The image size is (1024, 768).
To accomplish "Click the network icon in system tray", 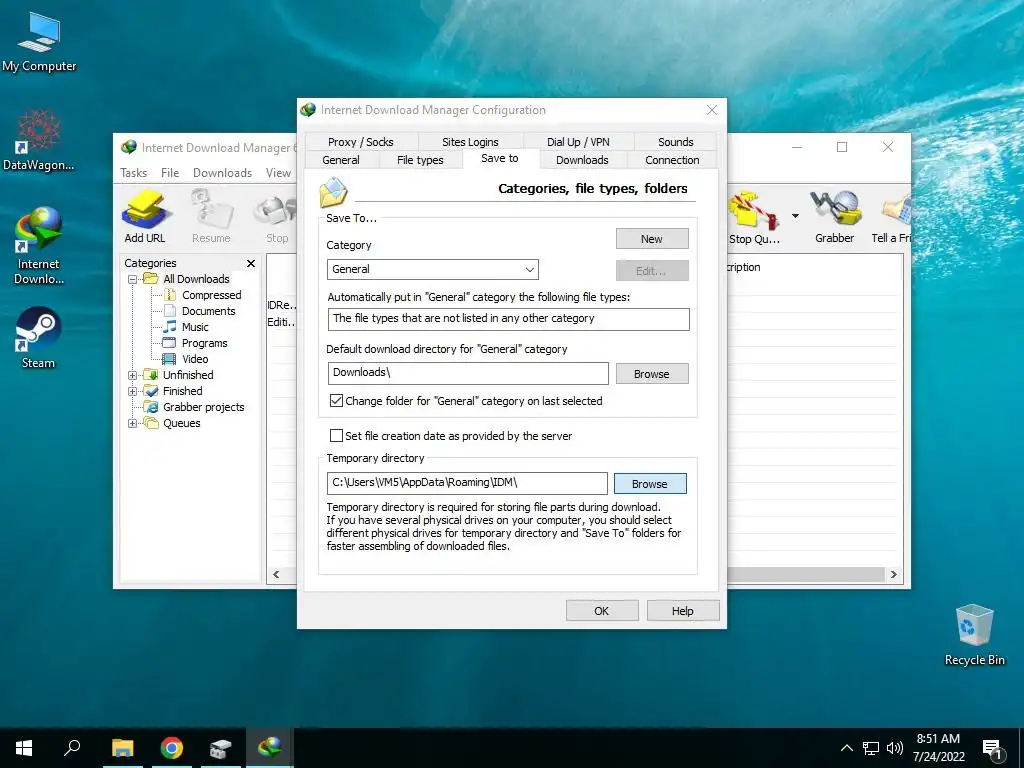I will tap(871, 748).
